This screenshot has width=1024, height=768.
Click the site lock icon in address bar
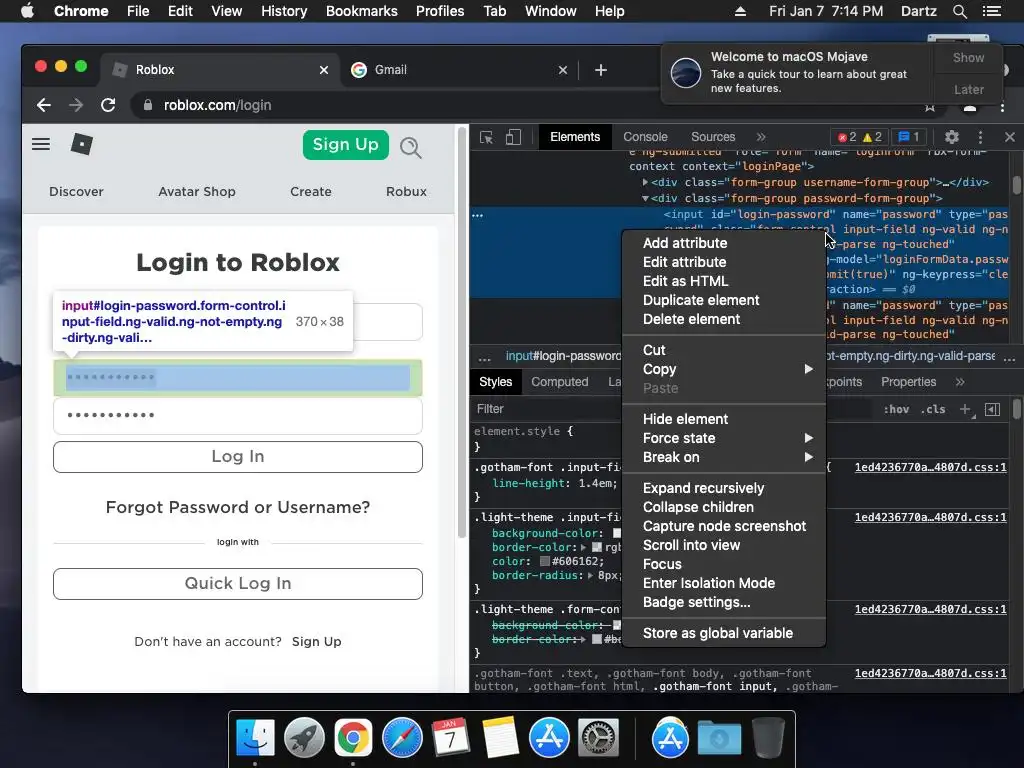coord(148,105)
